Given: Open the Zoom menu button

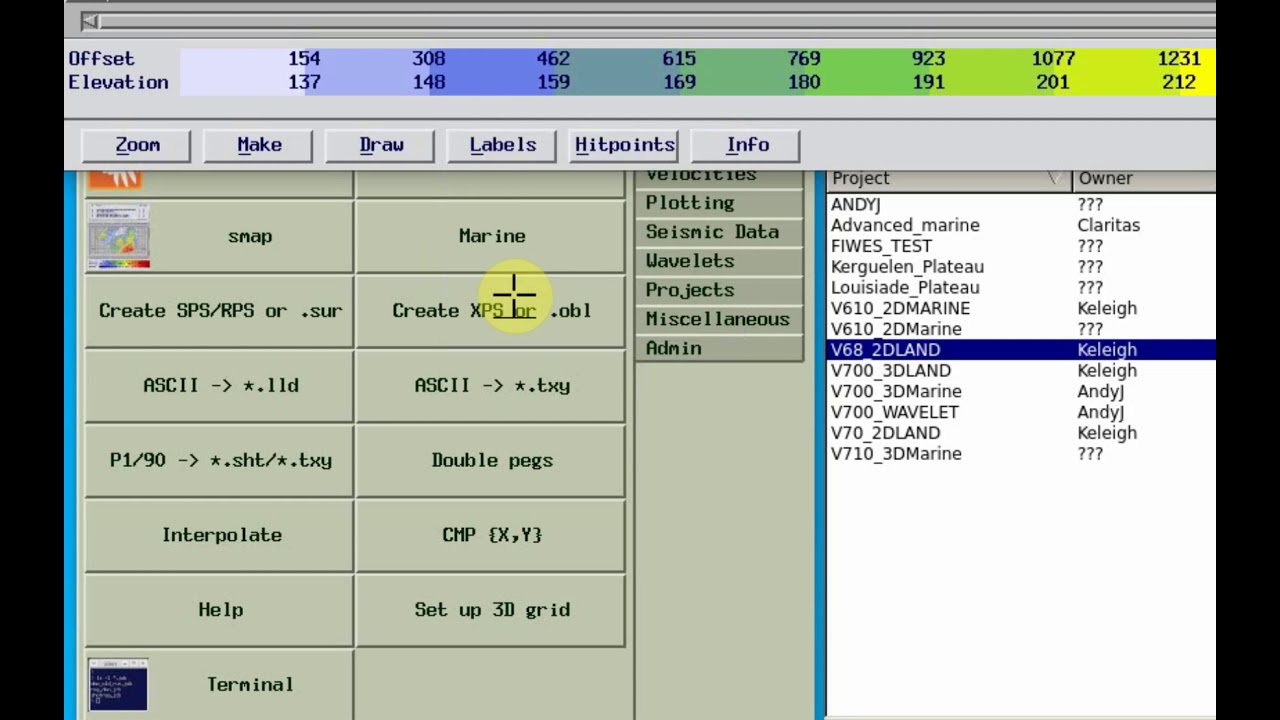Looking at the screenshot, I should 138,145.
